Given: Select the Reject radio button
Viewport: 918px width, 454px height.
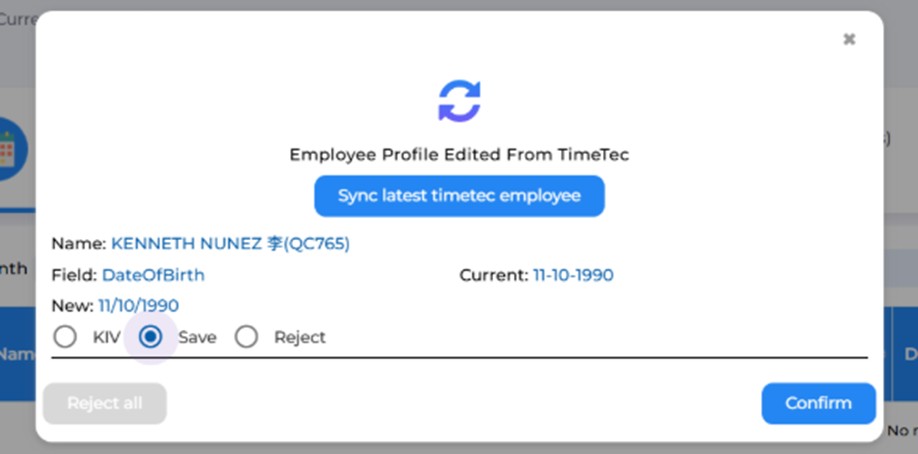Looking at the screenshot, I should [x=246, y=337].
